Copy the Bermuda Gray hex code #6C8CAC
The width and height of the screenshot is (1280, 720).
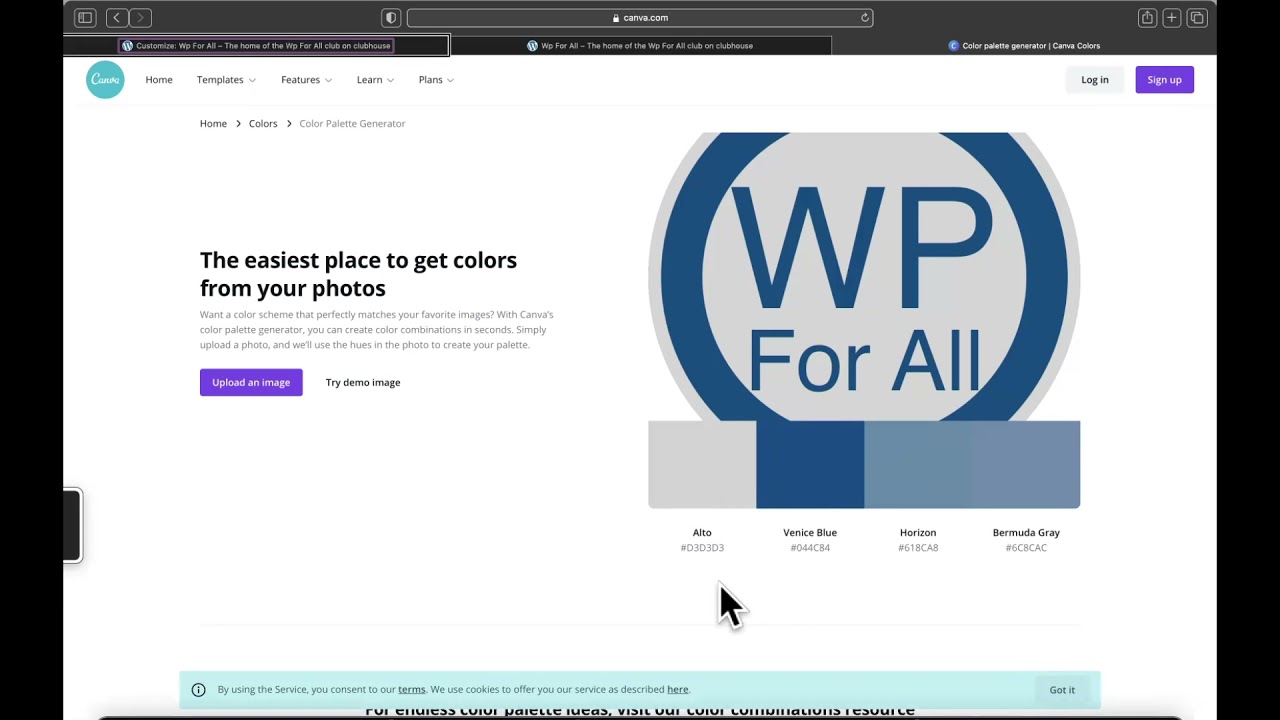(x=1026, y=548)
